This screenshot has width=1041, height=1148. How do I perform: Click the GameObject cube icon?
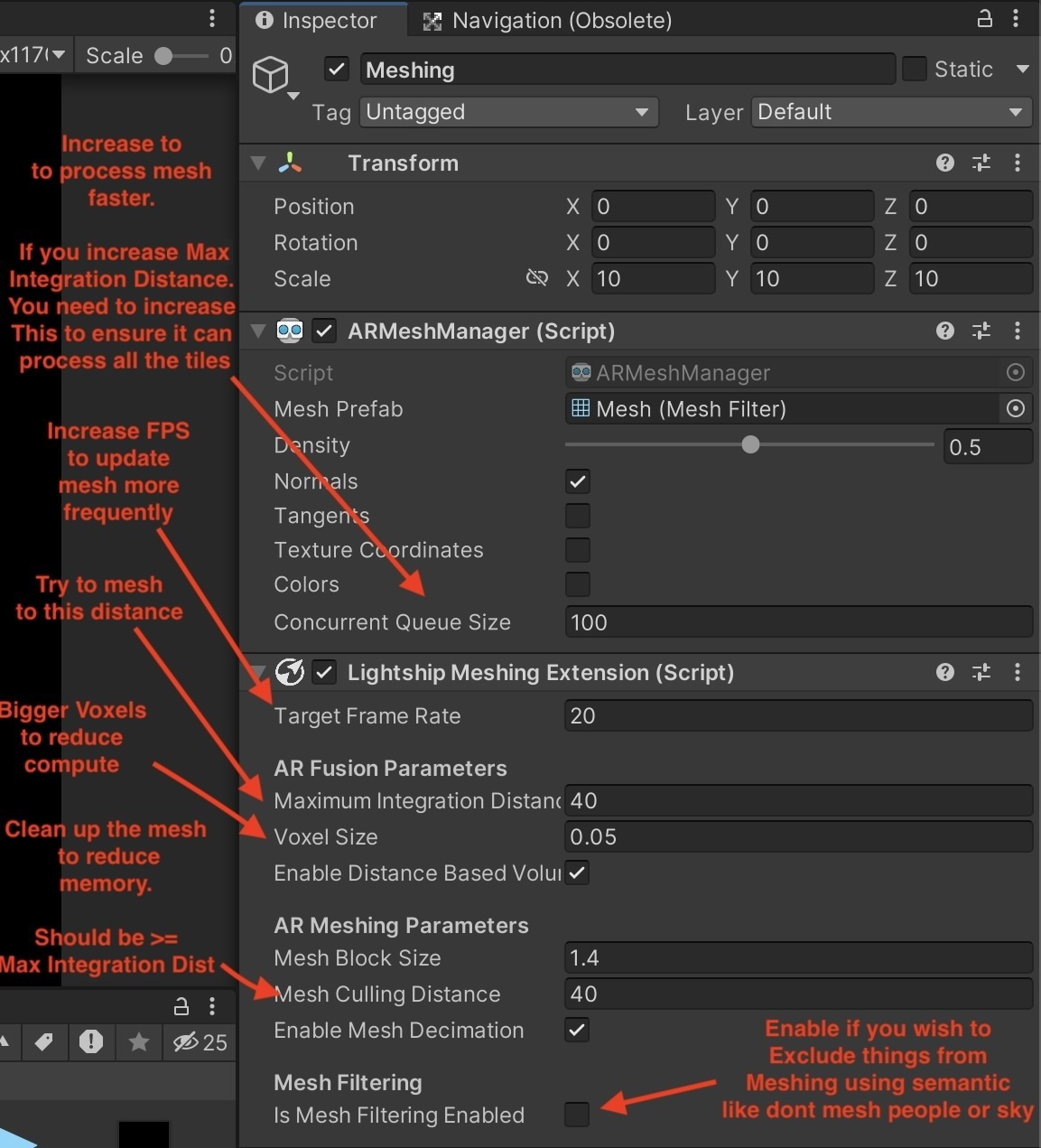tap(271, 74)
